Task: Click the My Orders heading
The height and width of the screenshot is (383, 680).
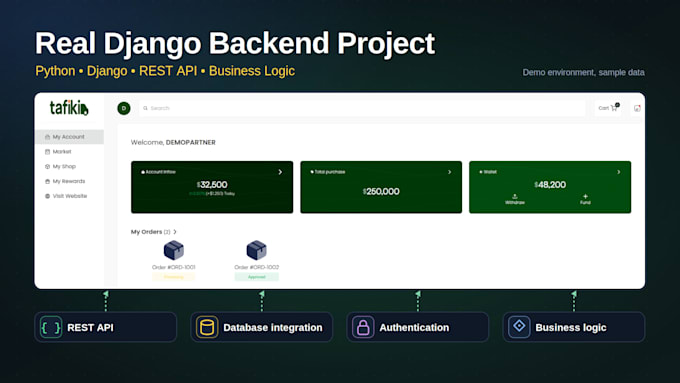Action: click(146, 232)
